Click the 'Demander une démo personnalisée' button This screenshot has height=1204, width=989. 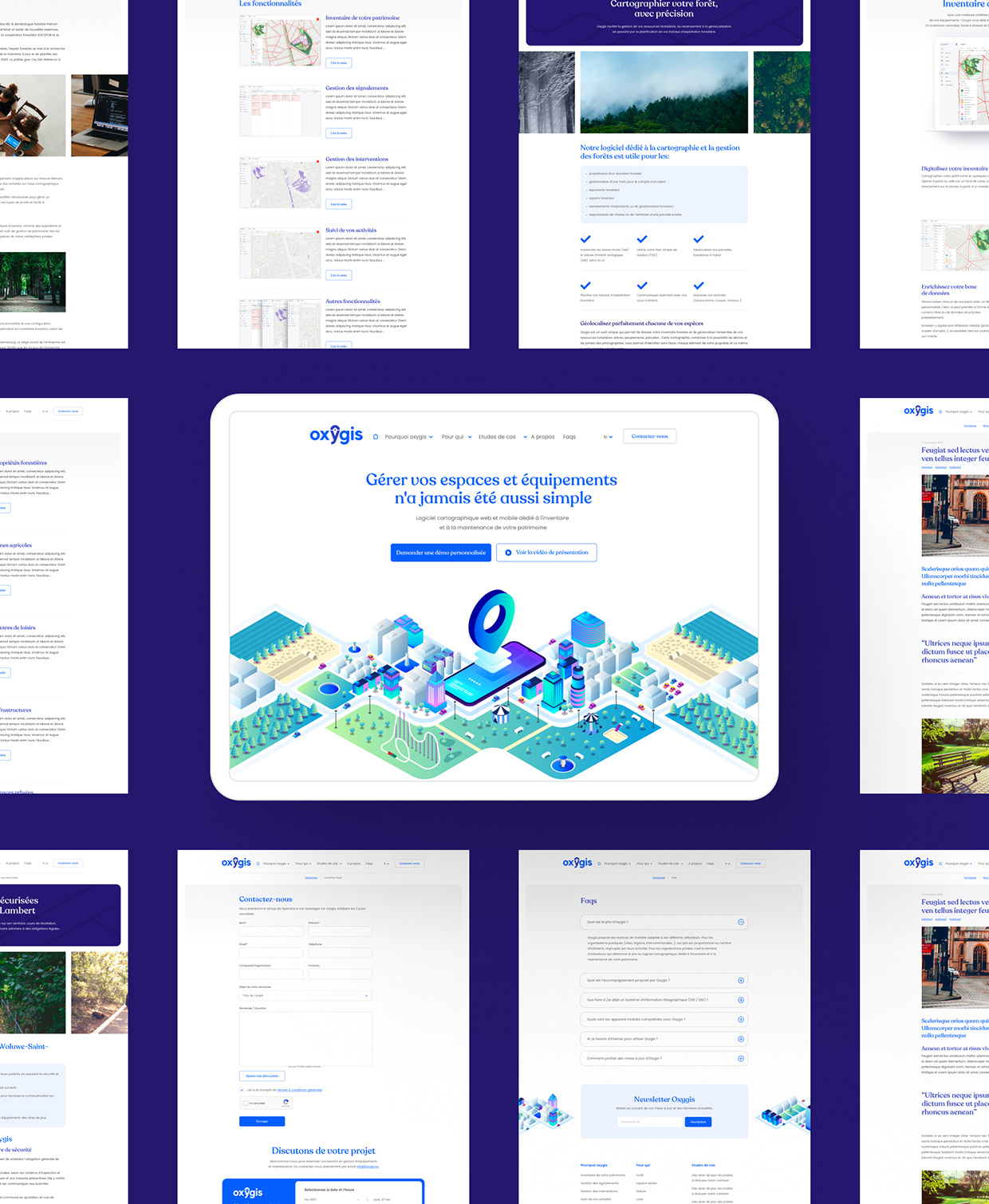pyautogui.click(x=442, y=552)
